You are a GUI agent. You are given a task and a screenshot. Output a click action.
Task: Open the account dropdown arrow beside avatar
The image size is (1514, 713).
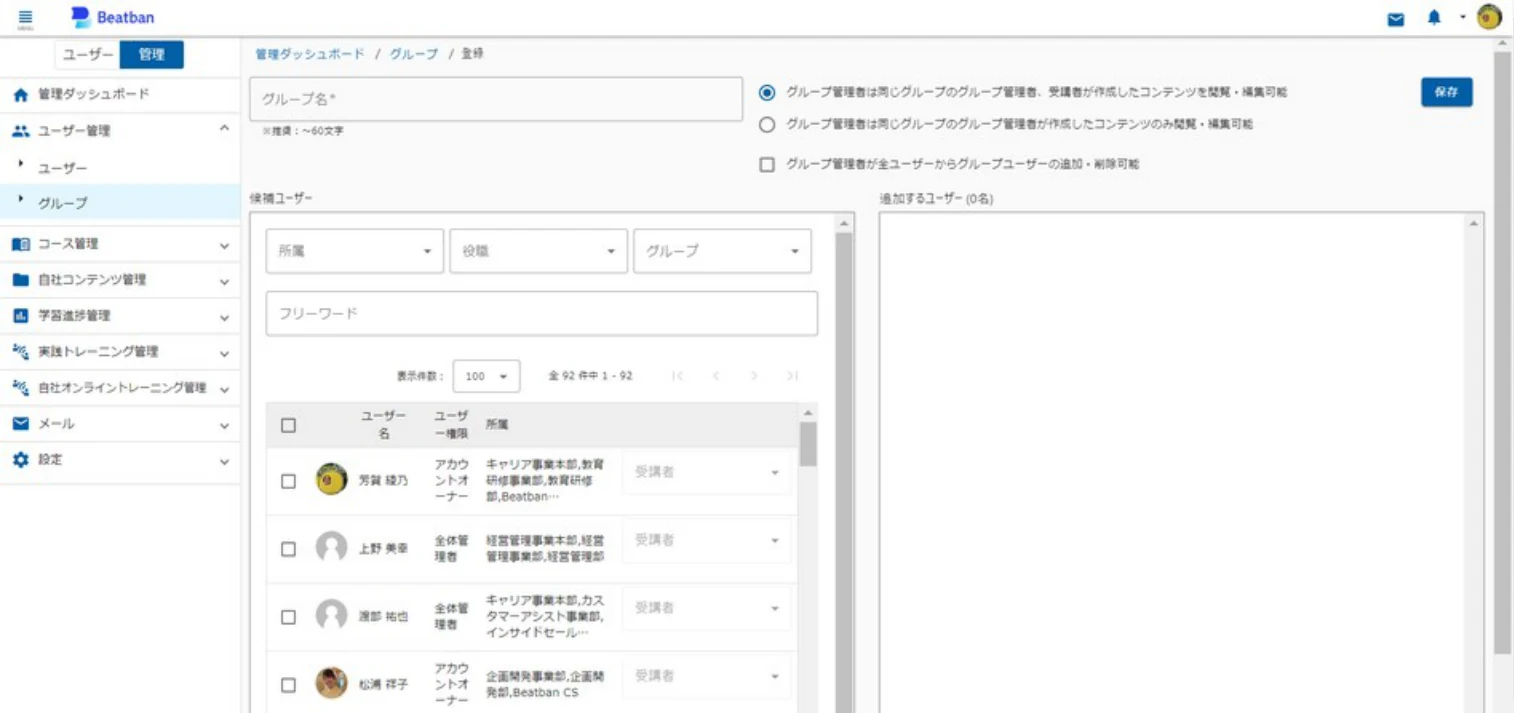(1462, 17)
